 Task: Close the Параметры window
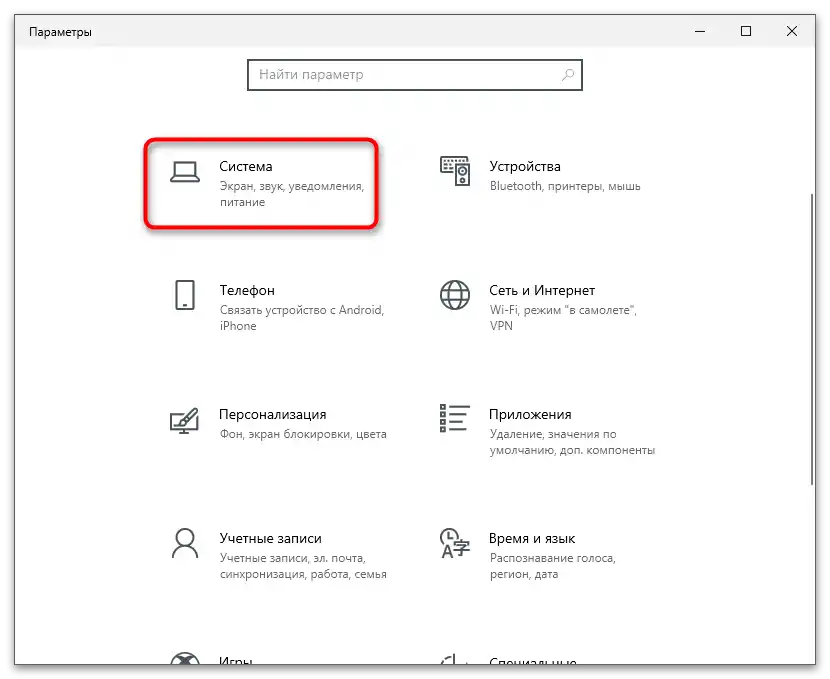click(792, 31)
